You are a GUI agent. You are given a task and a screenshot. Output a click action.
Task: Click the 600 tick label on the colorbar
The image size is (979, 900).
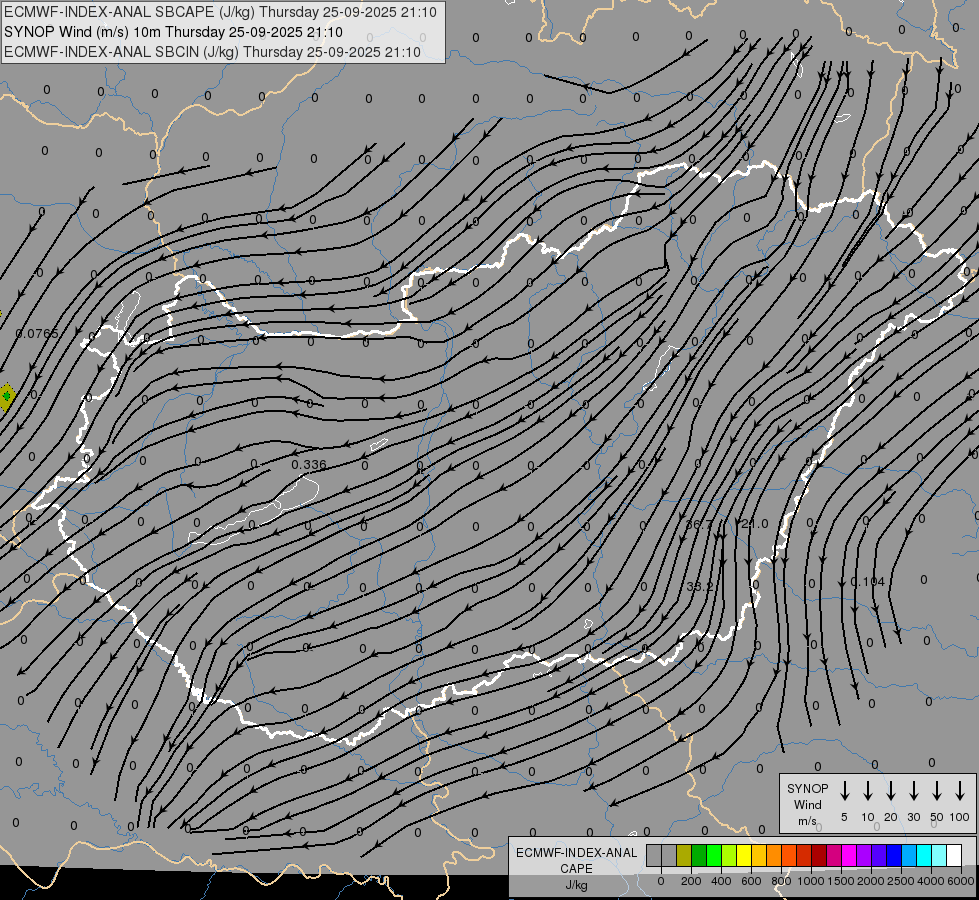[751, 881]
